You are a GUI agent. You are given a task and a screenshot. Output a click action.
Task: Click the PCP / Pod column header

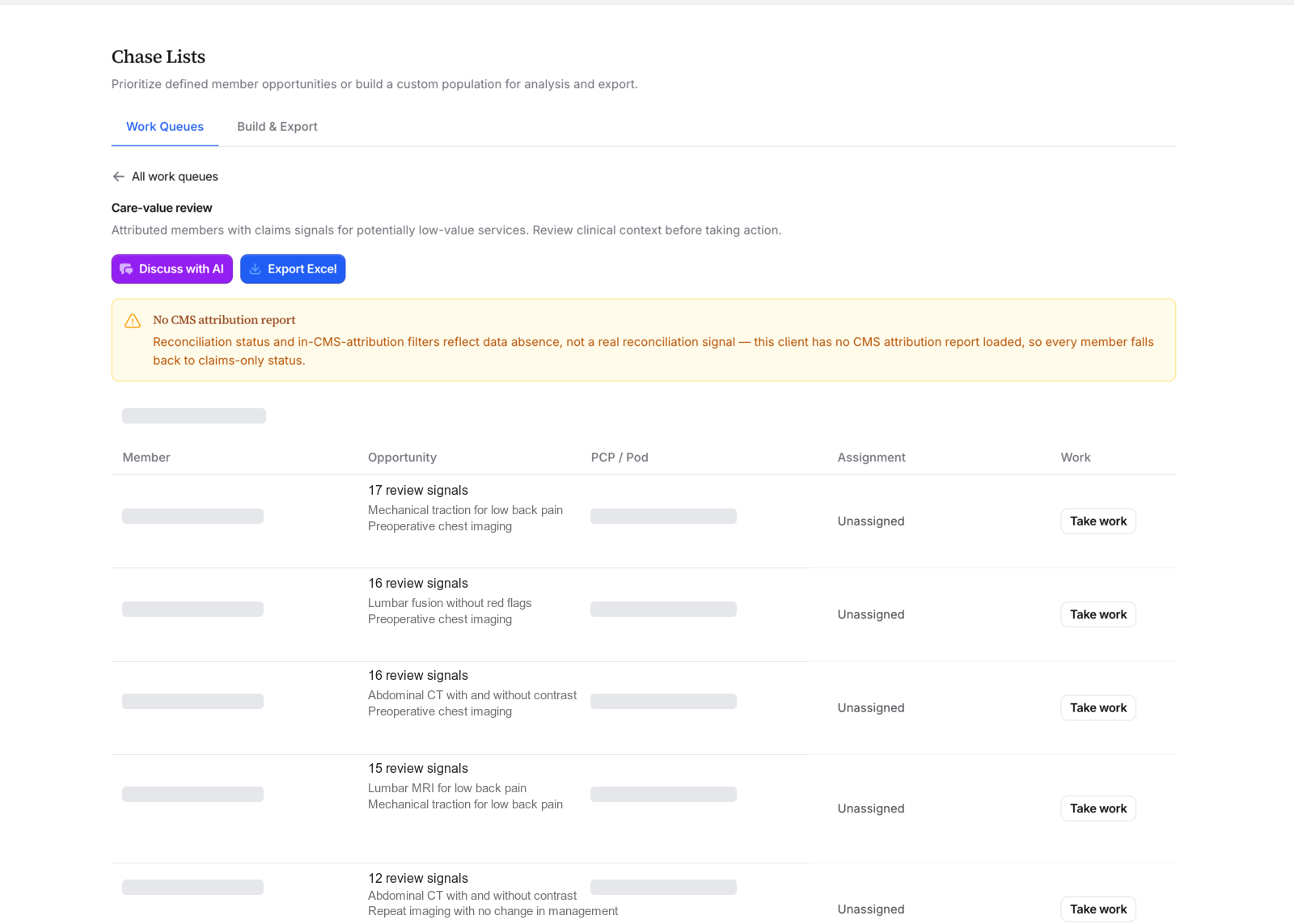coord(620,458)
